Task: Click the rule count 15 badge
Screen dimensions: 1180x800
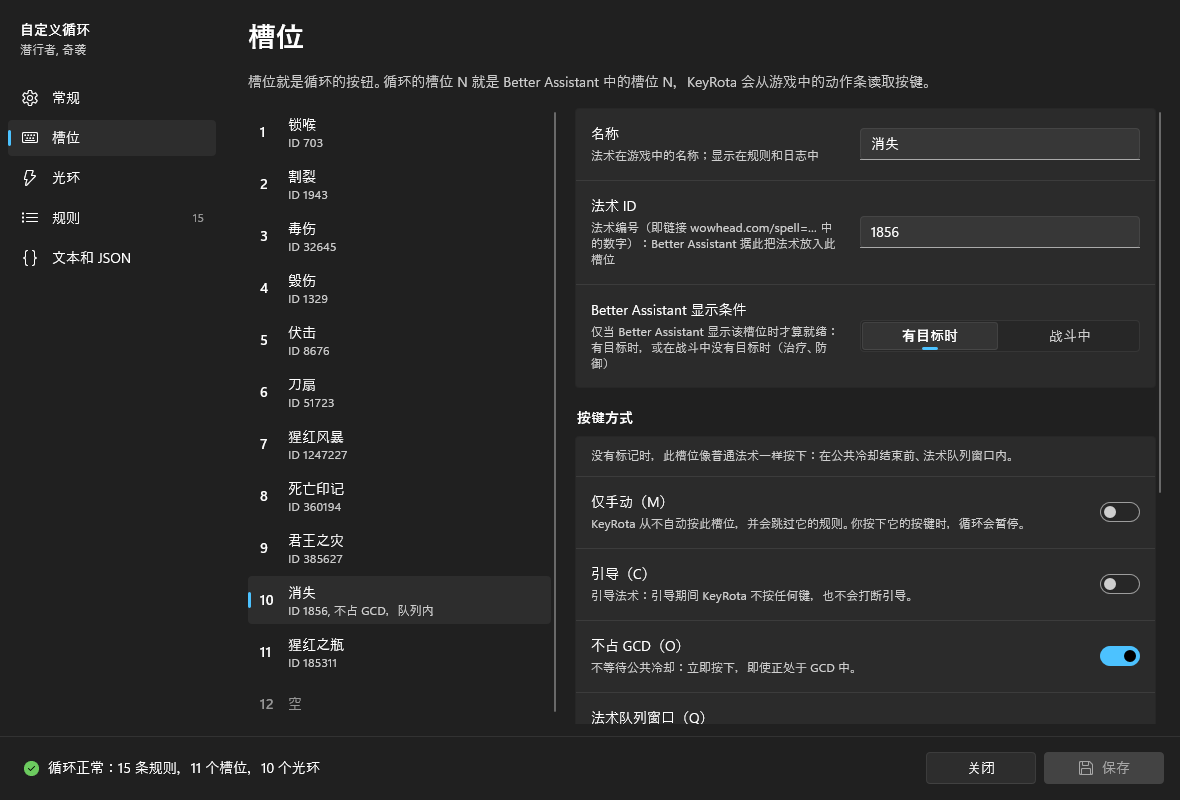Action: pyautogui.click(x=198, y=218)
